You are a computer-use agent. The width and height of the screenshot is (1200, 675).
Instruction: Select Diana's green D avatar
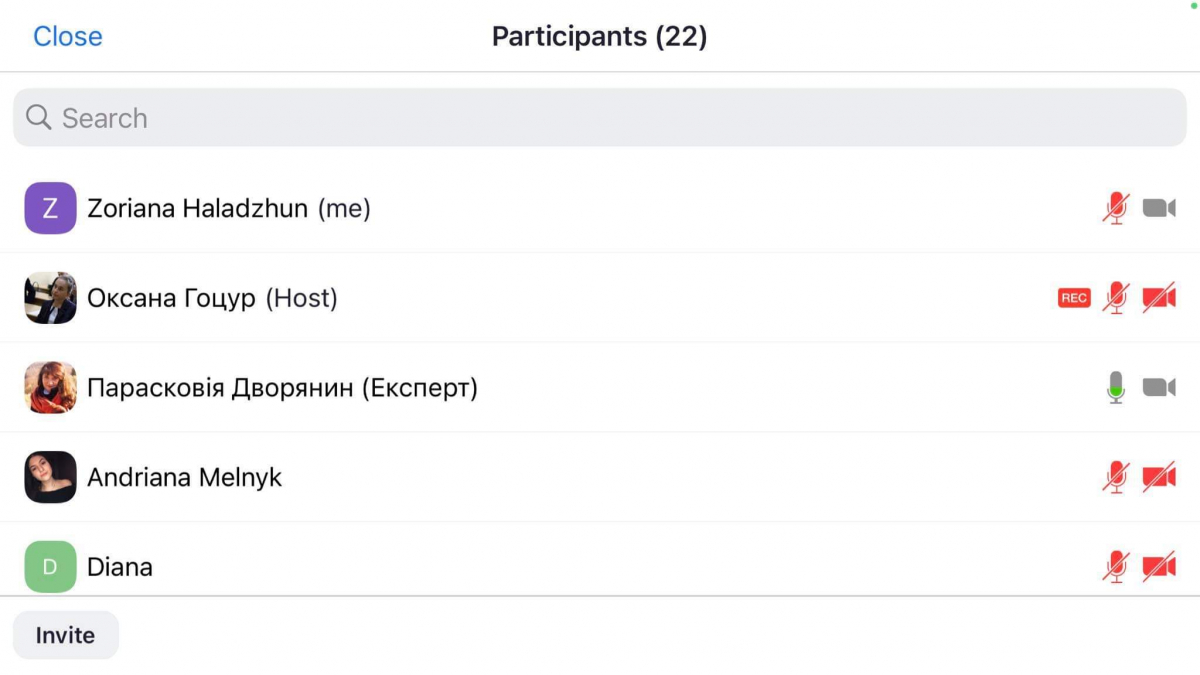(50, 567)
